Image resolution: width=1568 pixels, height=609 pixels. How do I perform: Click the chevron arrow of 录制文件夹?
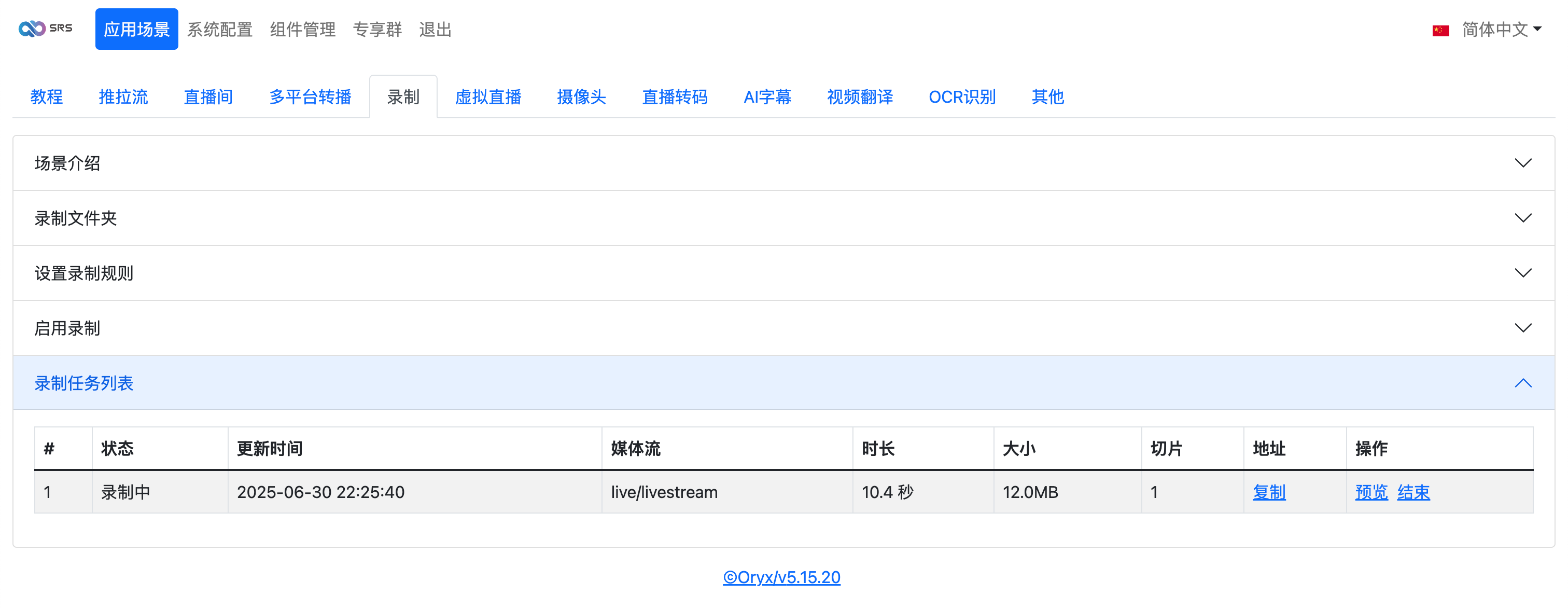(1523, 218)
